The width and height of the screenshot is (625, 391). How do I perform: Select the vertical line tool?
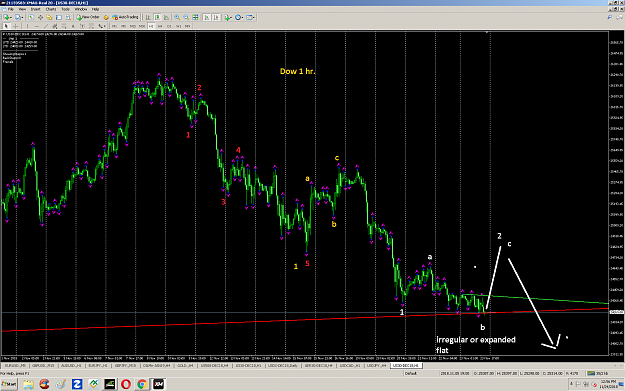[x=27, y=26]
